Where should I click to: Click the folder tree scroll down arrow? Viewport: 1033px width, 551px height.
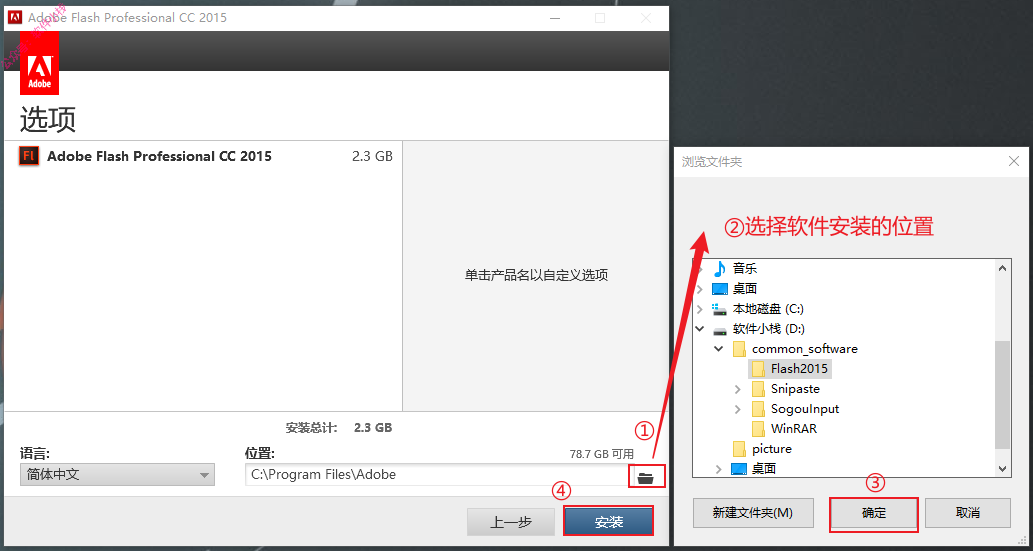[x=1002, y=469]
